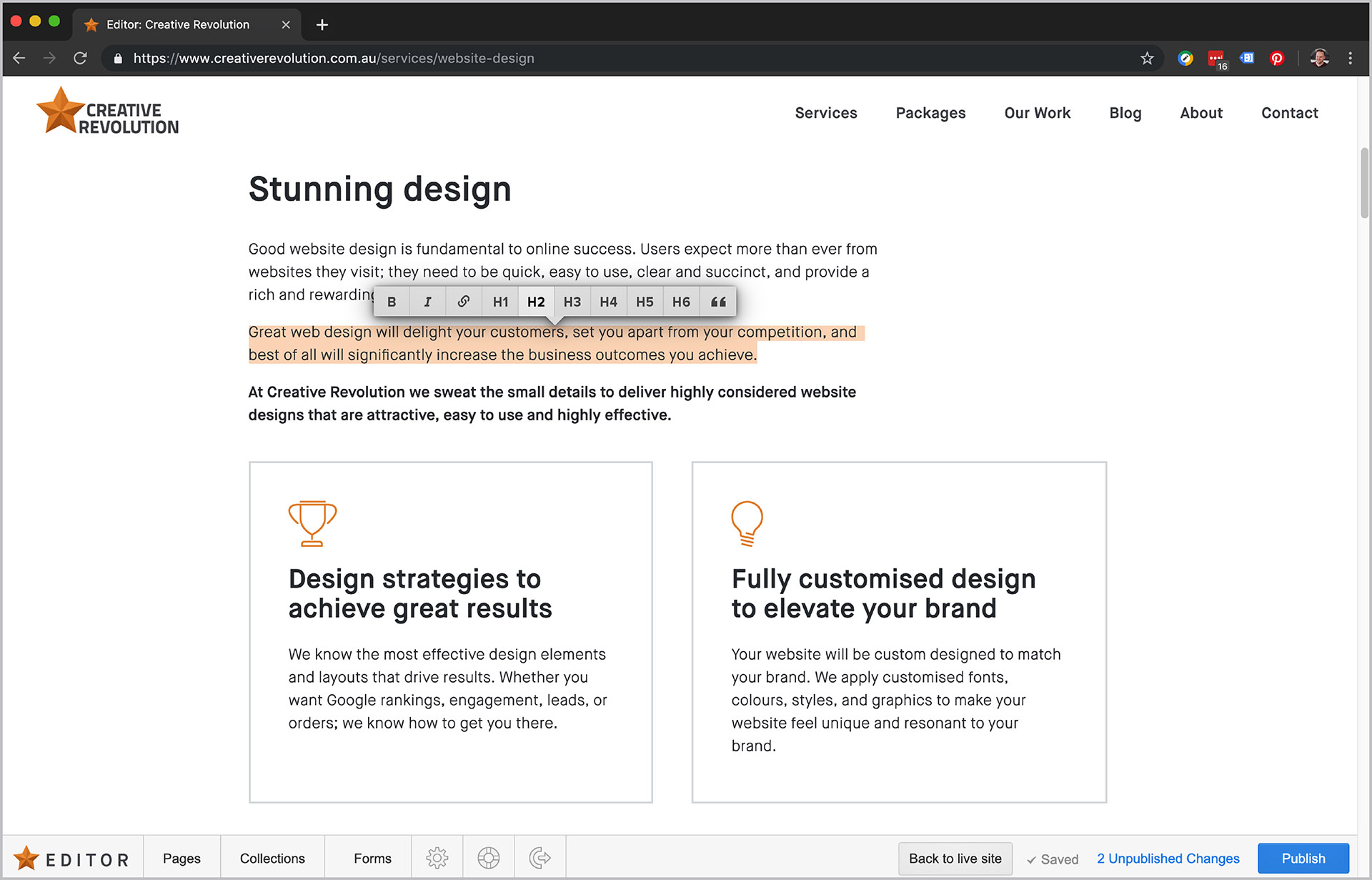This screenshot has height=880, width=1372.
Task: Insert a hyperlink using the chain-link icon
Action: 463,301
